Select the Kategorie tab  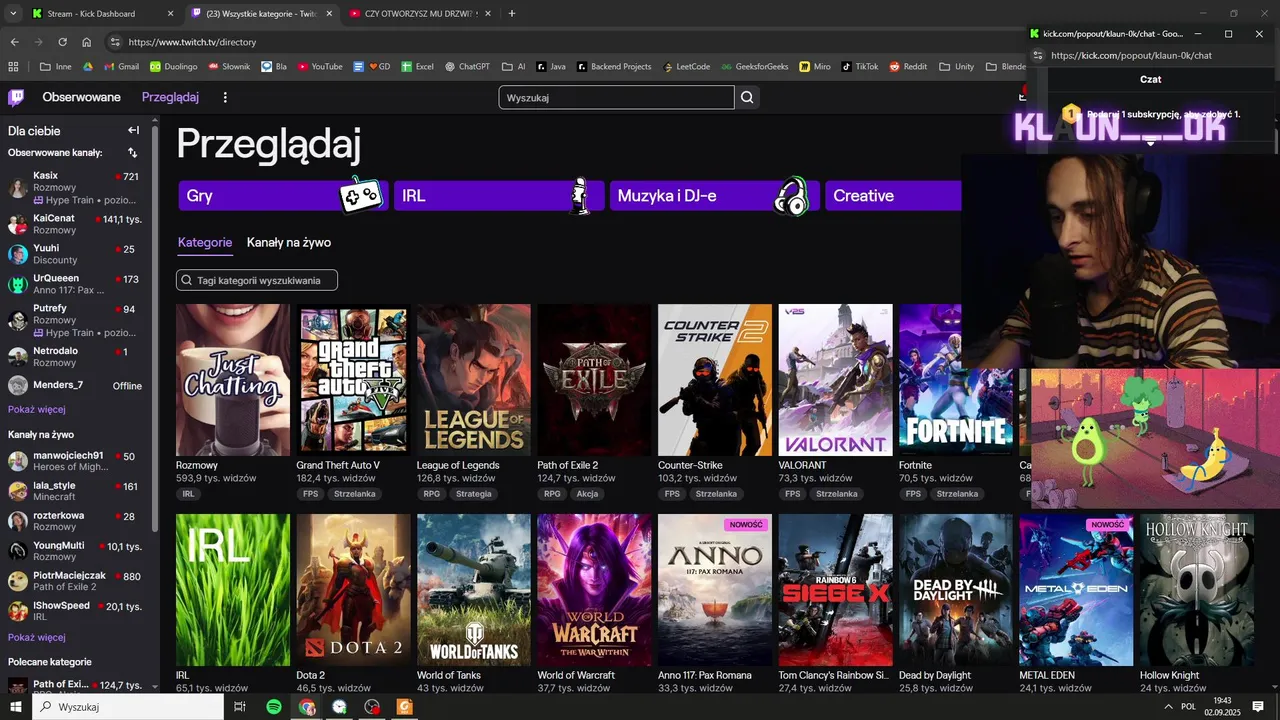click(205, 242)
